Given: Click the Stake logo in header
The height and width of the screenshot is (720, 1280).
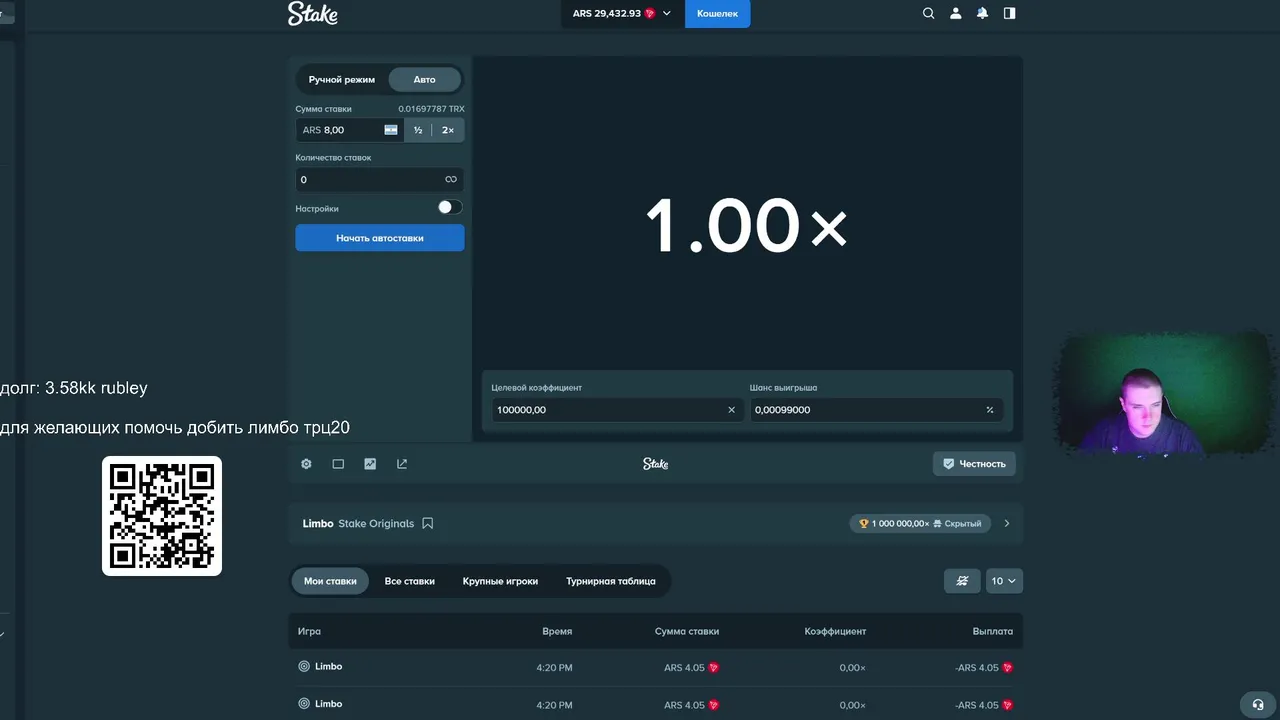Looking at the screenshot, I should tap(313, 13).
